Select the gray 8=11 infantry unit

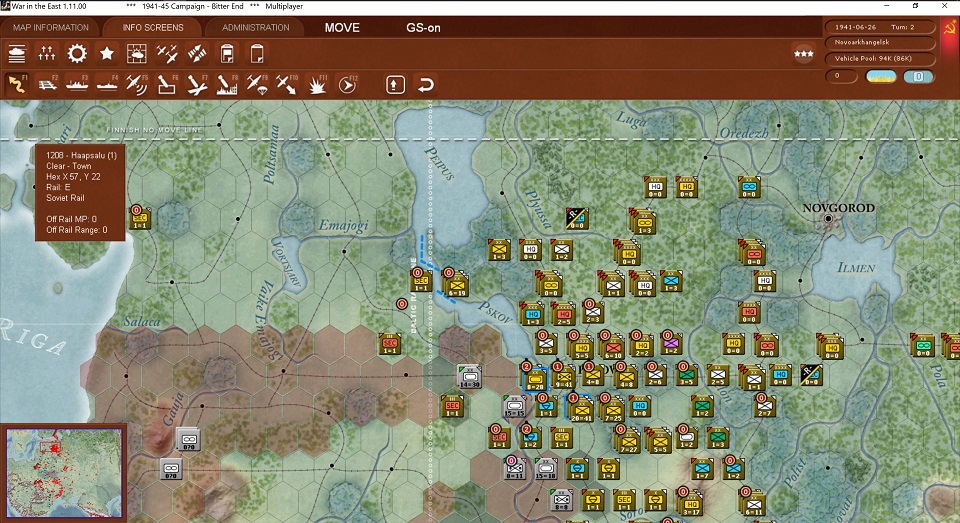click(514, 468)
